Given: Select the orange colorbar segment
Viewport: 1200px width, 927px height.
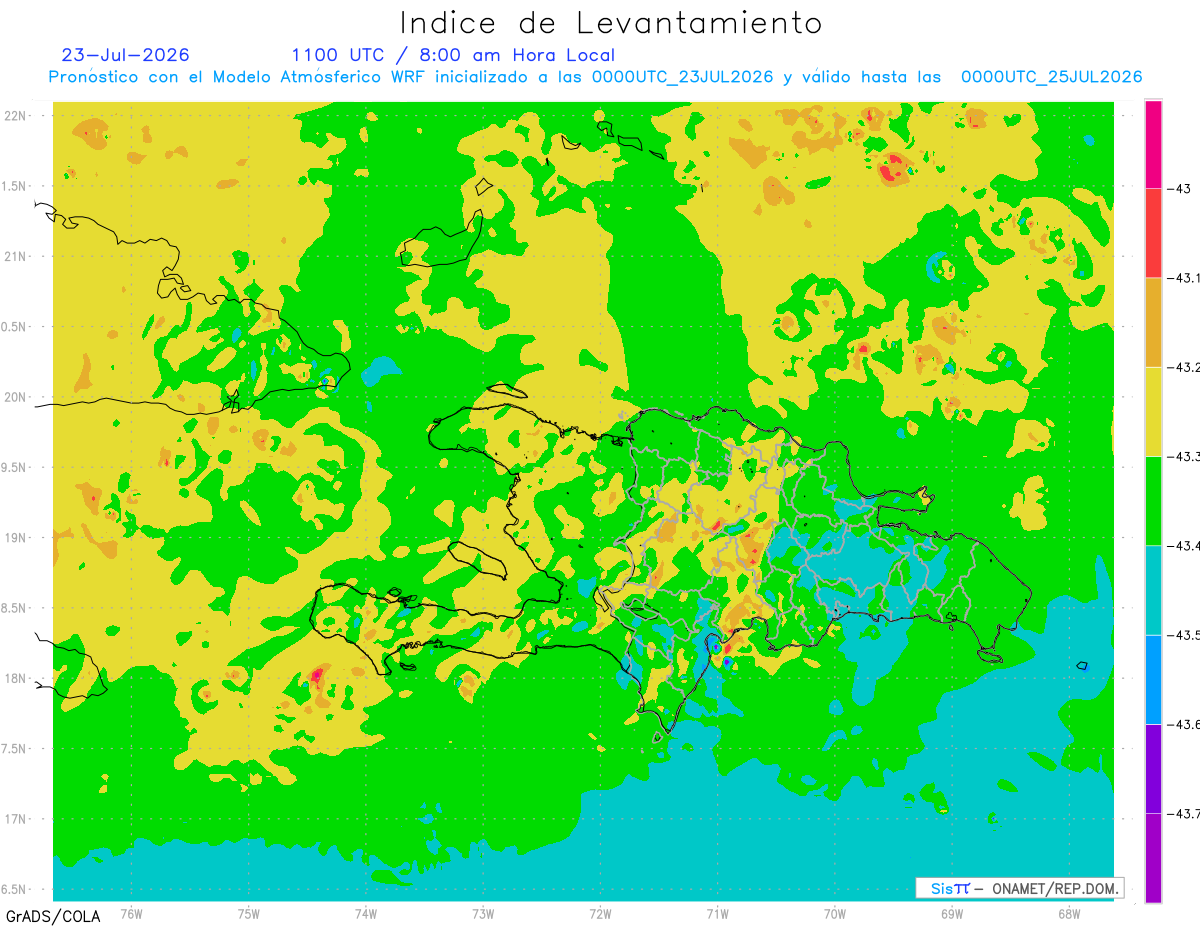Looking at the screenshot, I should tap(1153, 322).
